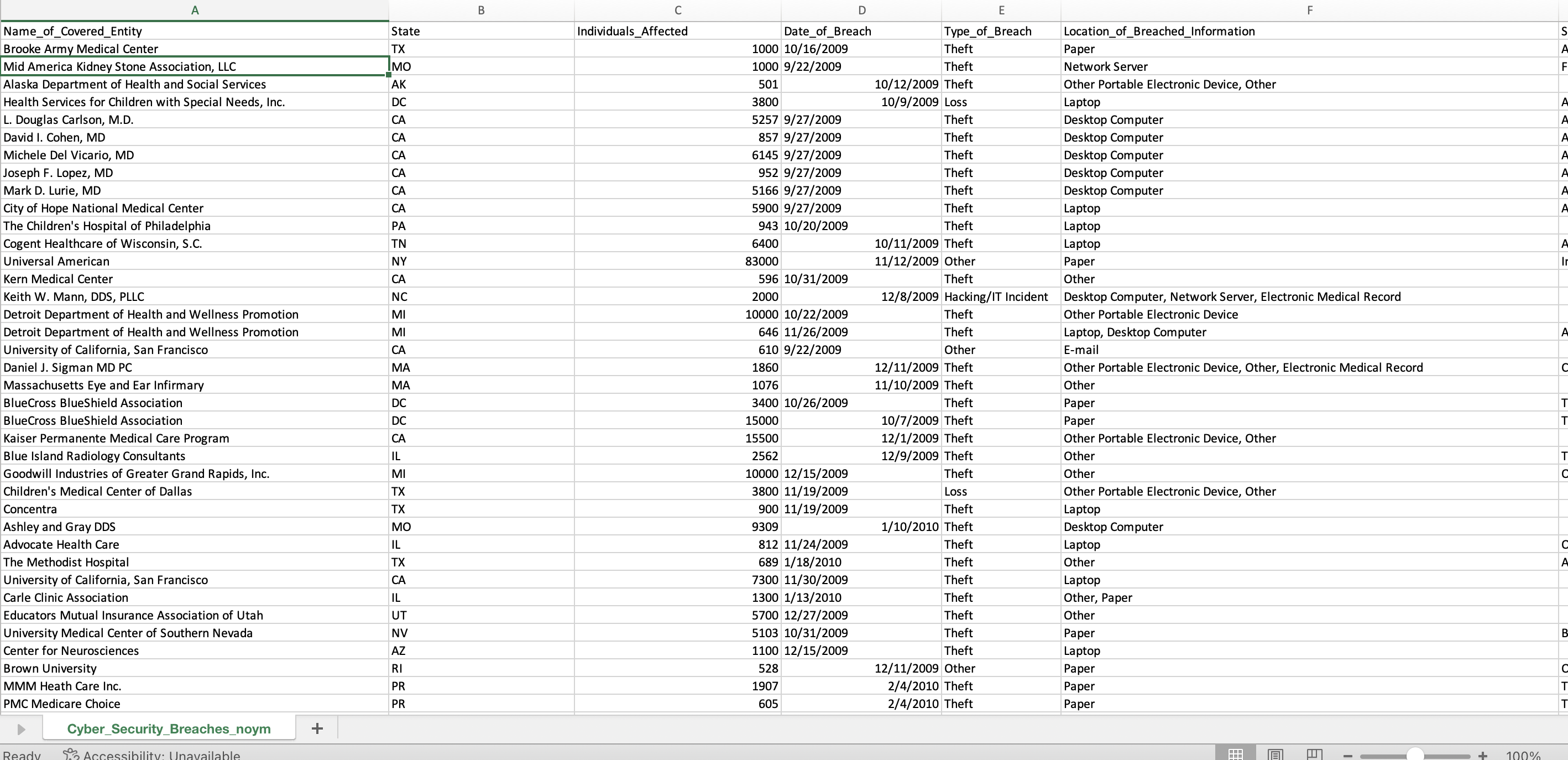Image resolution: width=1568 pixels, height=760 pixels.
Task: Select Massachusetts Eye and Ear Infirmary cell
Action: point(195,385)
